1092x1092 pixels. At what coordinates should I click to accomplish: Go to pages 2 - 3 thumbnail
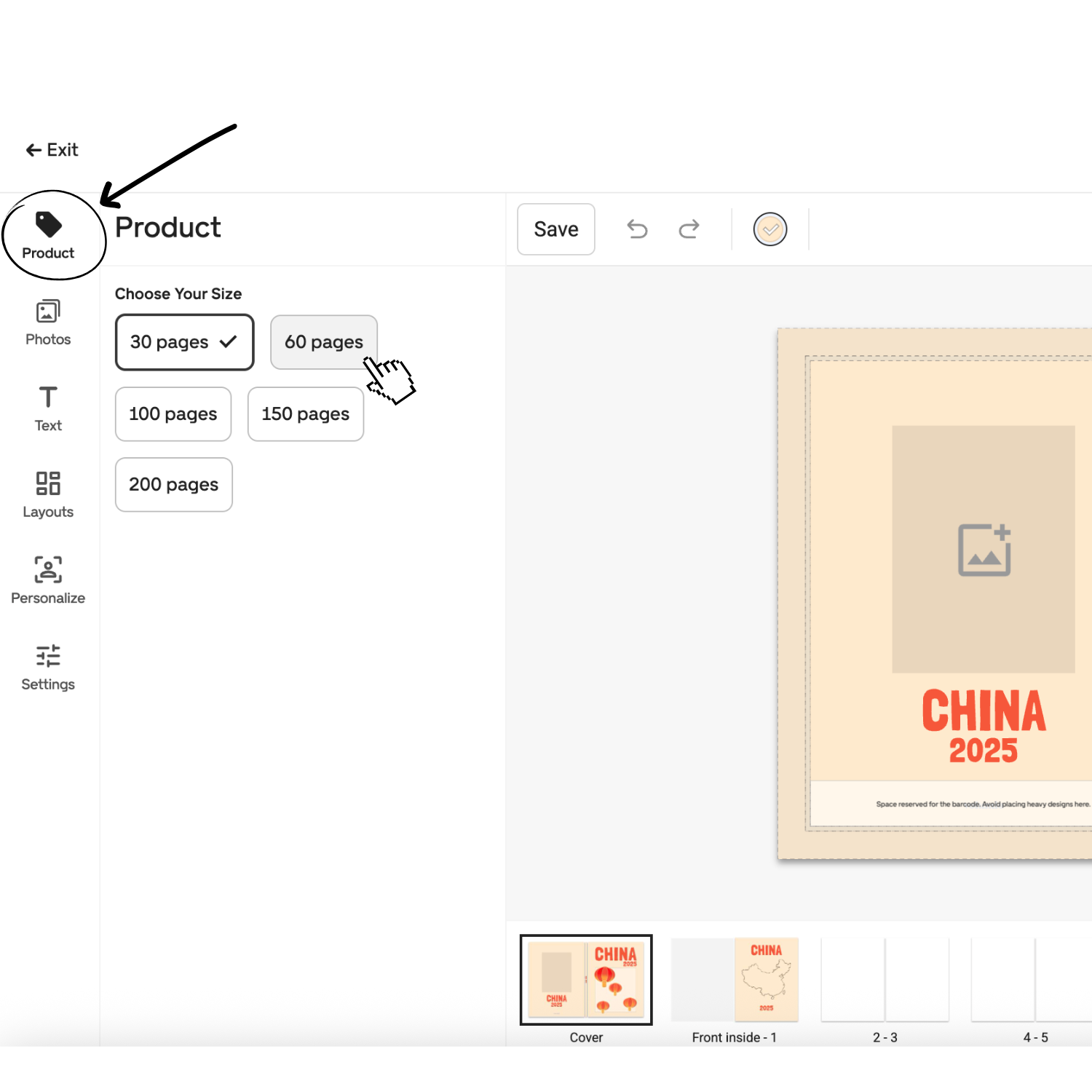pyautogui.click(x=885, y=980)
